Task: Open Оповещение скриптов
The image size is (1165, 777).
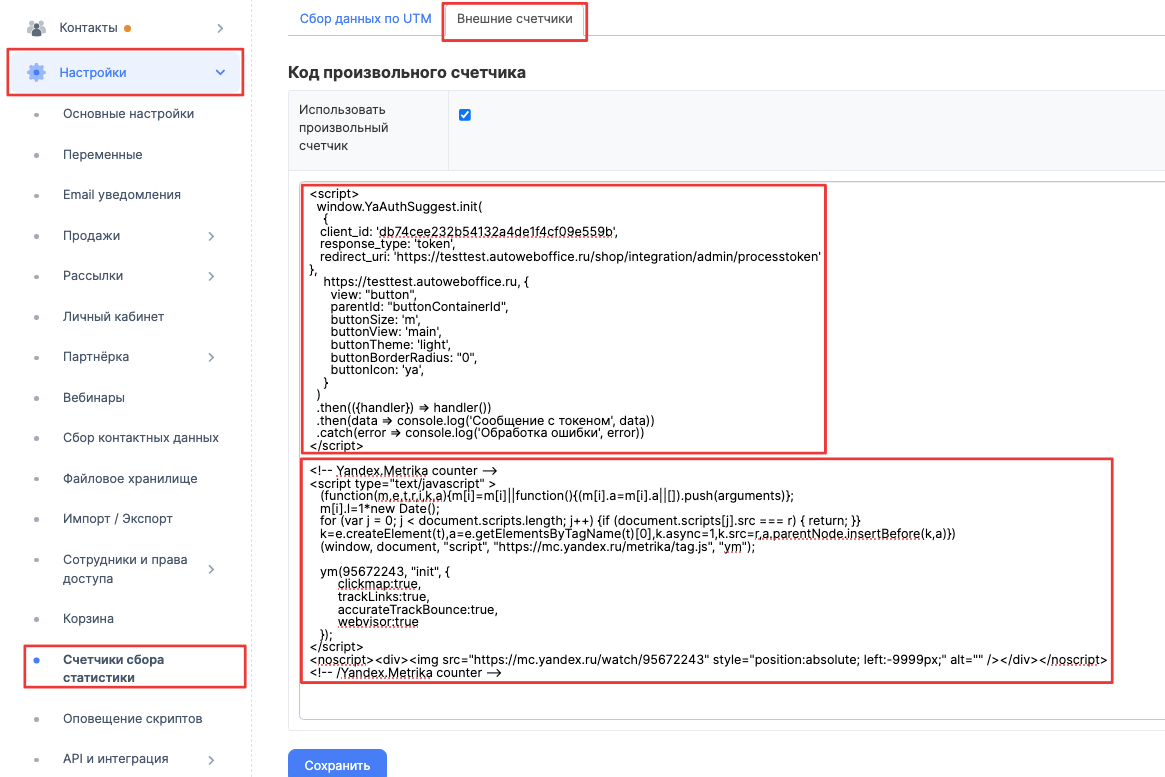Action: pos(132,718)
